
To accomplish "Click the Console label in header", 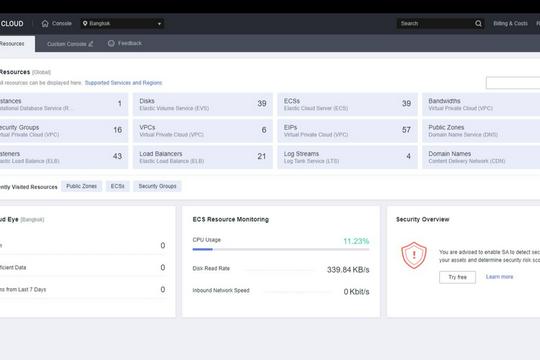I will coord(62,23).
